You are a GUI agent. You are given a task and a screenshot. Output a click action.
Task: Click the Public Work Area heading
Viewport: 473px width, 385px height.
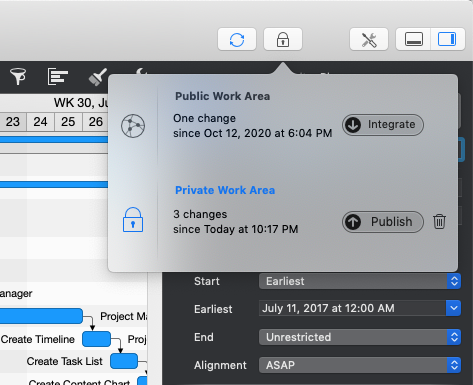[x=222, y=96]
